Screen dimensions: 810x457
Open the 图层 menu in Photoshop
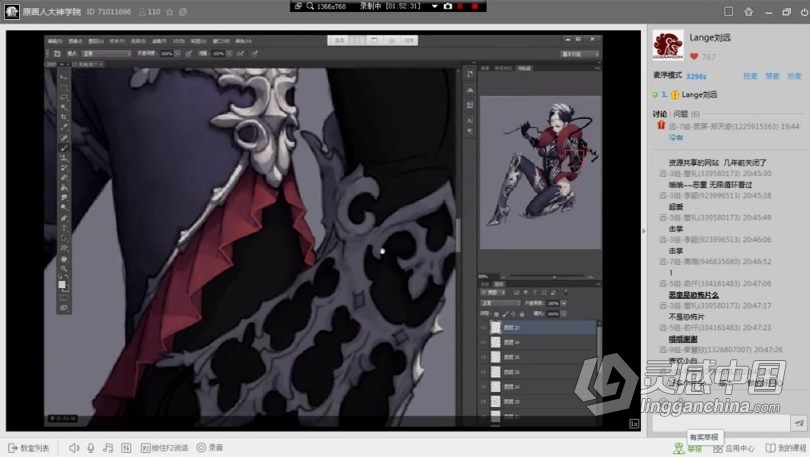tap(96, 41)
